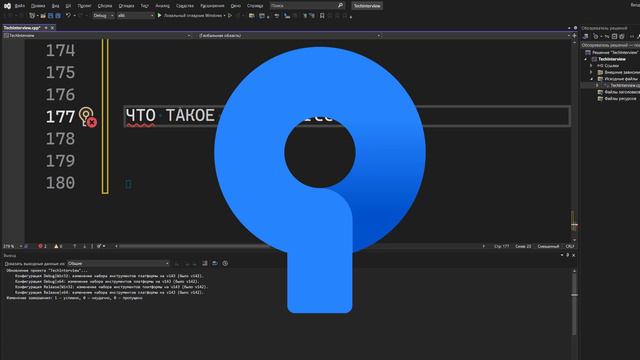The height and width of the screenshot is (360, 640).
Task: Open the TechInterview project scope dropdown
Action: pos(97,36)
